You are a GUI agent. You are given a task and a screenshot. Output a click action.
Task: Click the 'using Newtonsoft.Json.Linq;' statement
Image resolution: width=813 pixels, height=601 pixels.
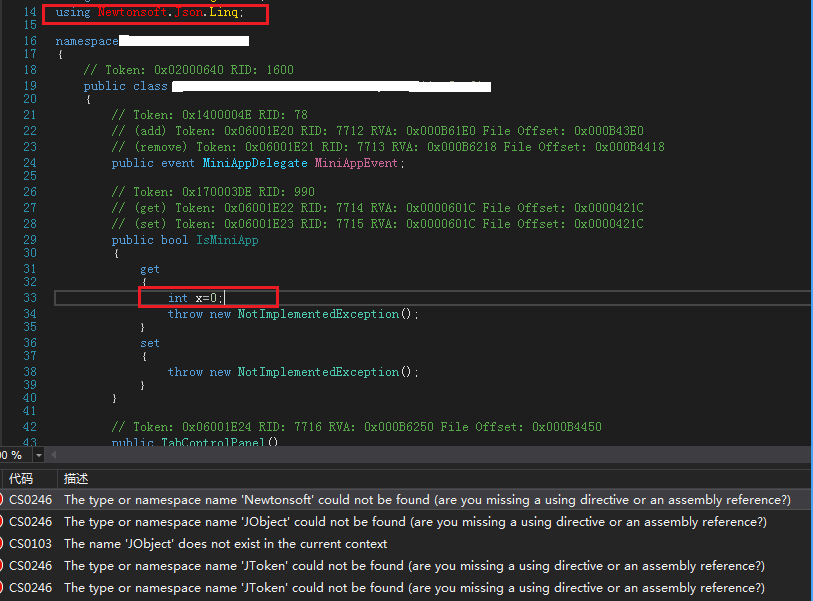tap(150, 12)
